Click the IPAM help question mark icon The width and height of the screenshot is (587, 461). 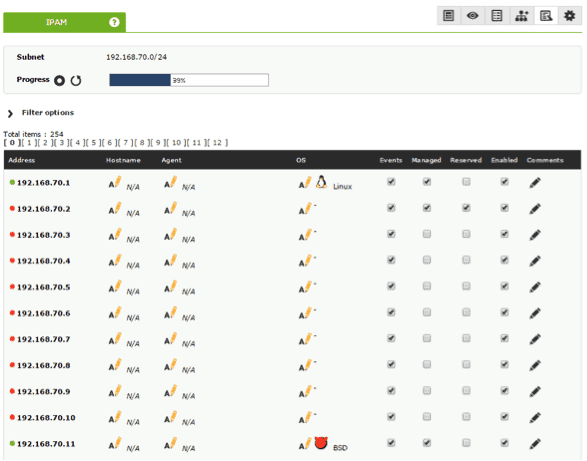[114, 22]
